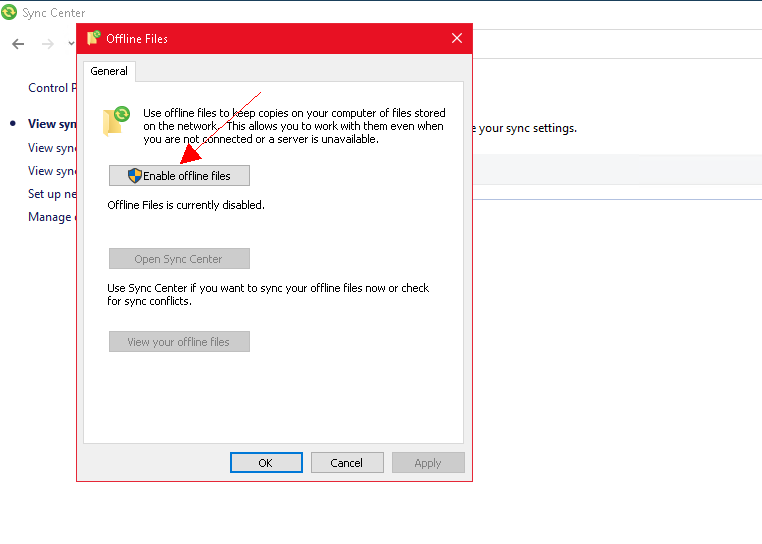
Task: Select the General tab
Action: tap(109, 71)
